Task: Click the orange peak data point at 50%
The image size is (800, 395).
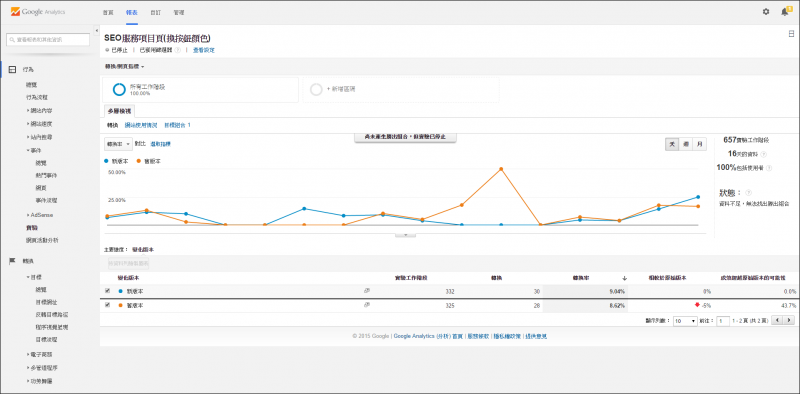Action: point(502,169)
